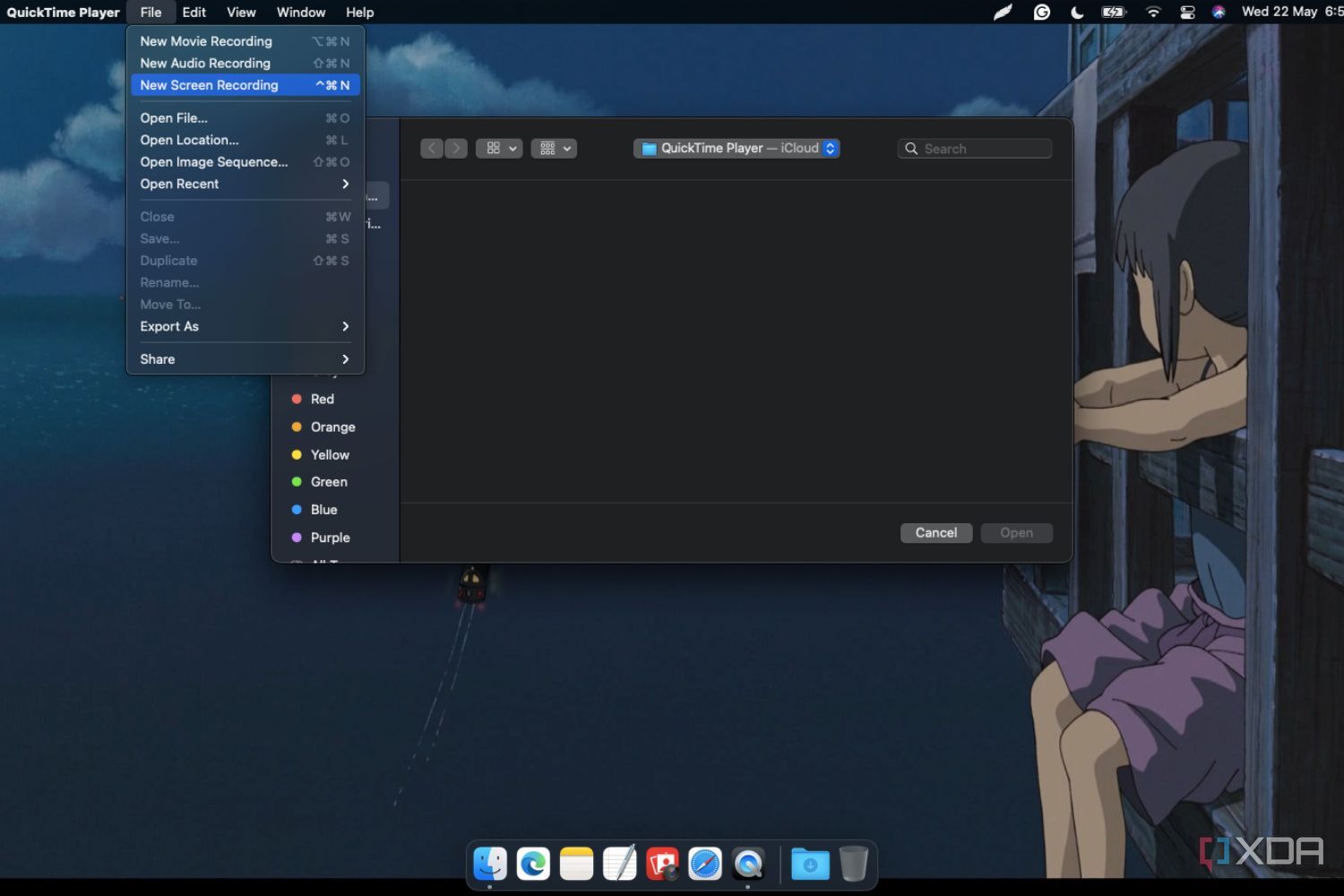
Task: Open the QuickTime Player — iCloud location popup
Action: tap(737, 148)
